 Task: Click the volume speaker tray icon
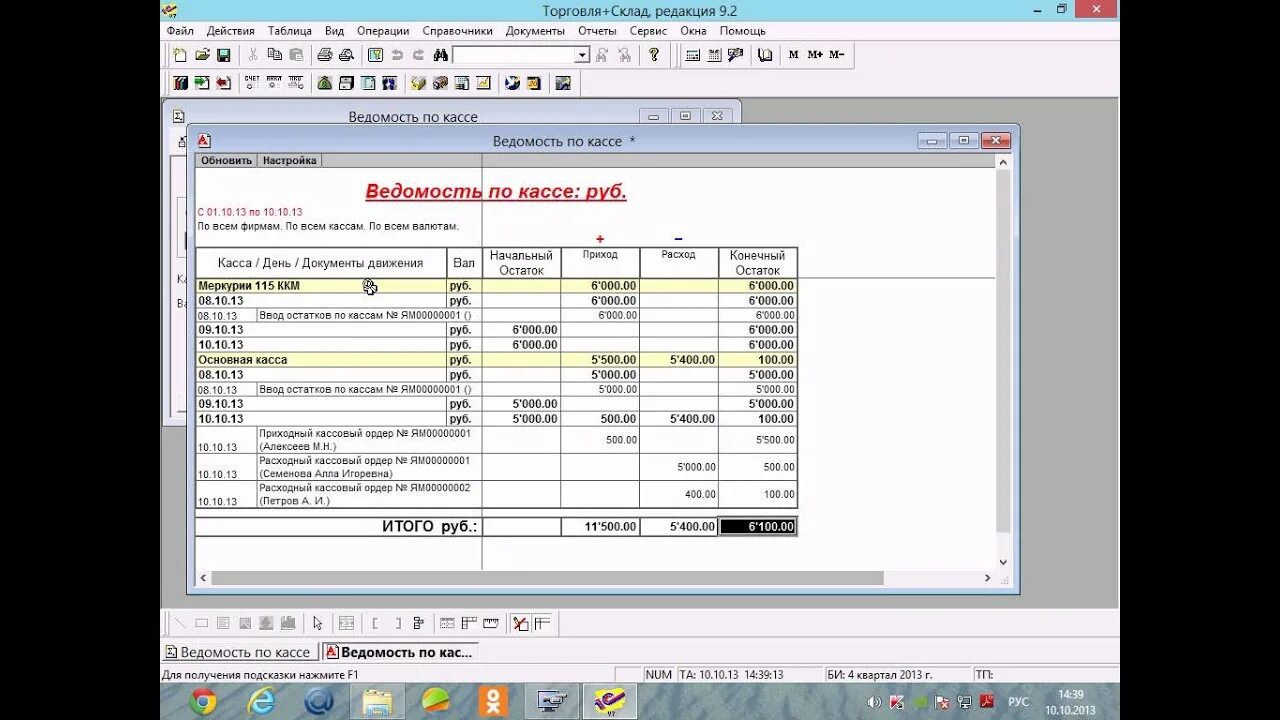pos(874,701)
